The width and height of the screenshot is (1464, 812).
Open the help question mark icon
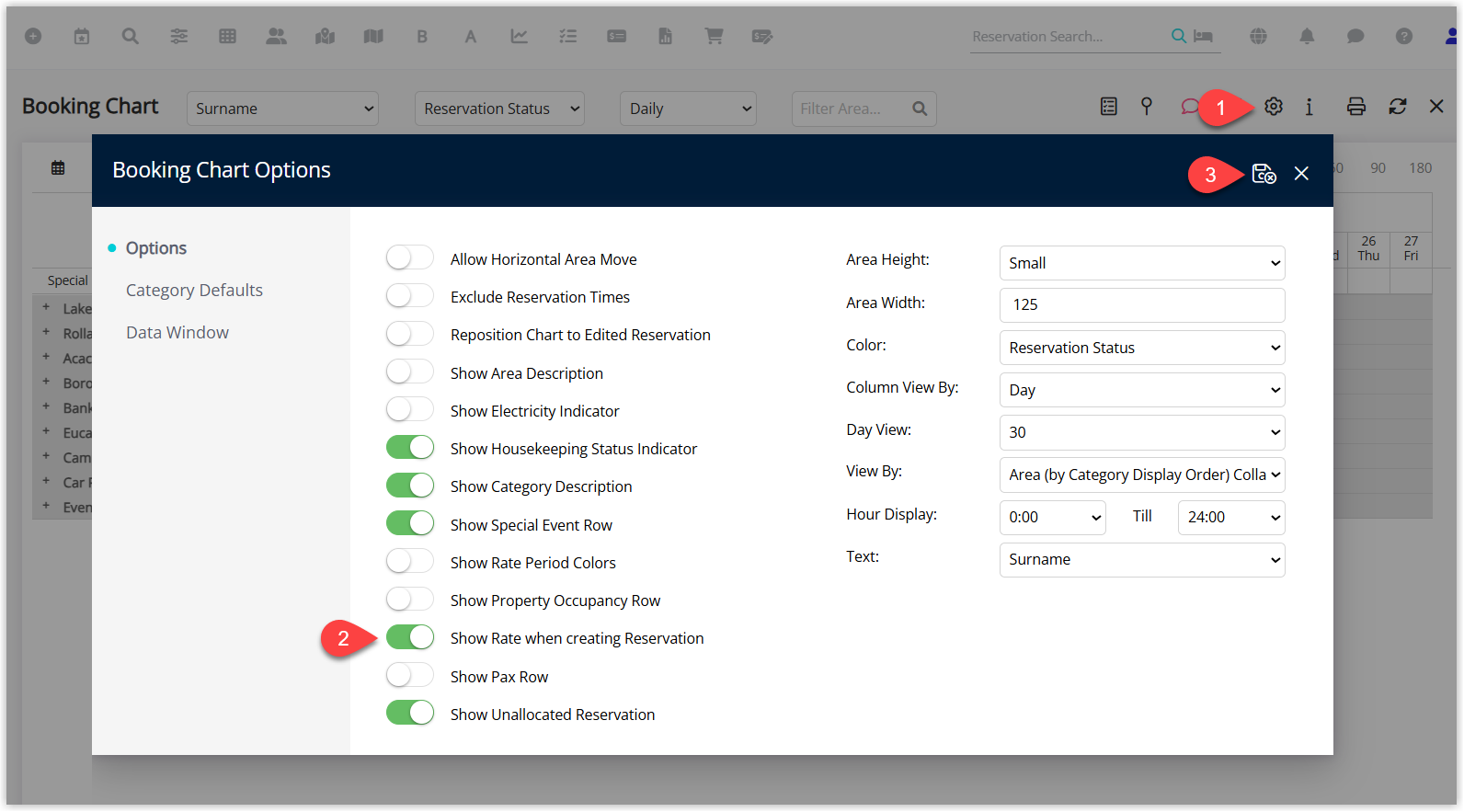pos(1404,36)
